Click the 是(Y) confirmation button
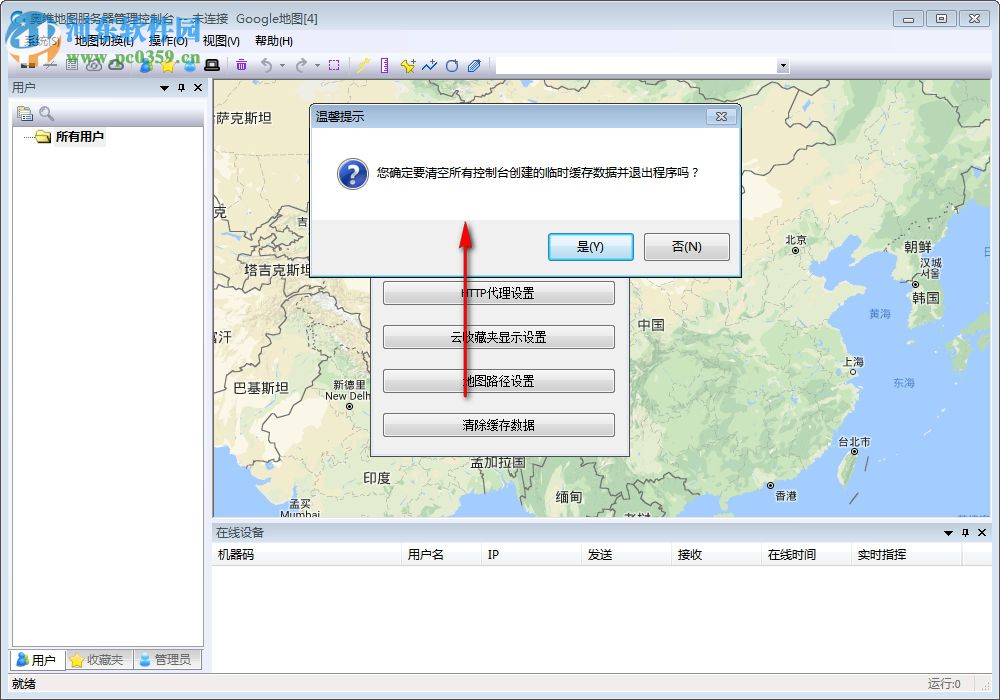The image size is (1000, 700). pos(590,247)
